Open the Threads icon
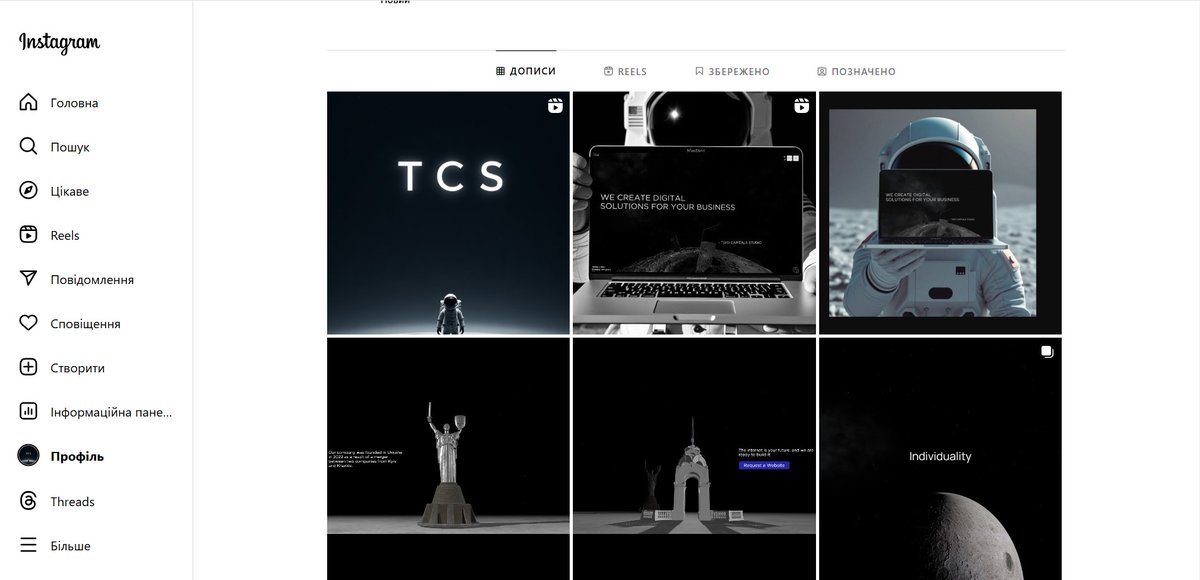Viewport: 1200px width, 580px height. tap(29, 501)
